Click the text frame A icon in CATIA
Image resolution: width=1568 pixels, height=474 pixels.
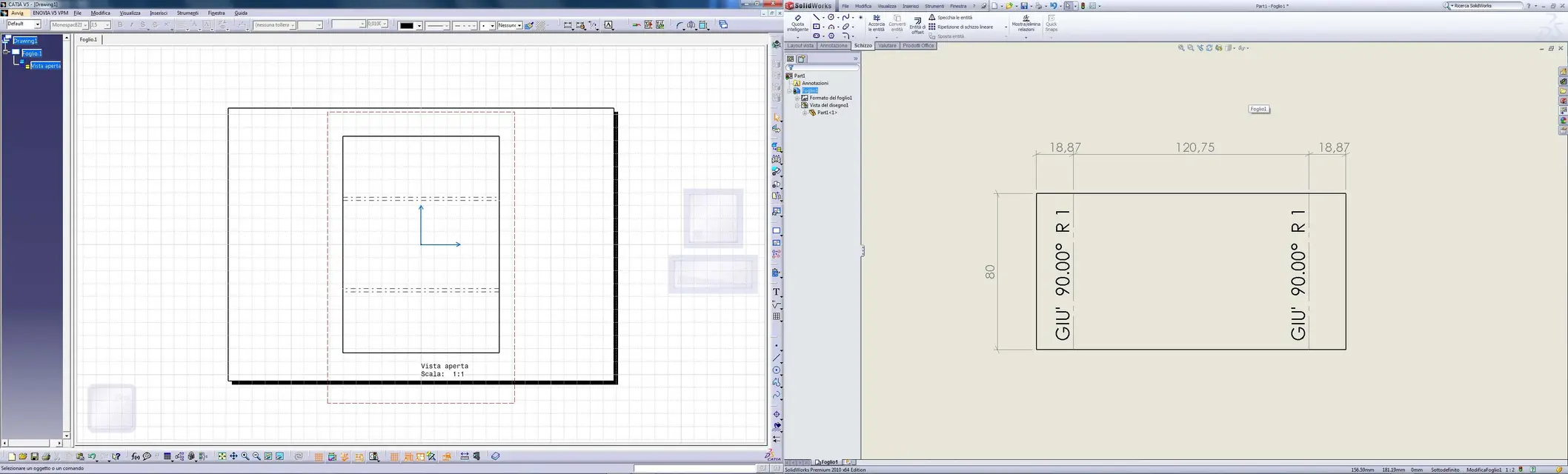(608, 24)
